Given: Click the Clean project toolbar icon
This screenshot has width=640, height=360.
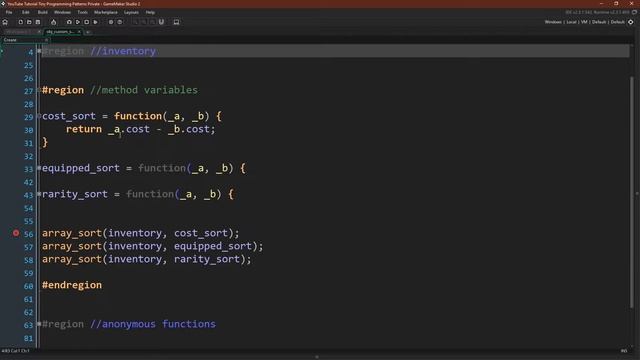Looking at the screenshot, I should click(96, 22).
